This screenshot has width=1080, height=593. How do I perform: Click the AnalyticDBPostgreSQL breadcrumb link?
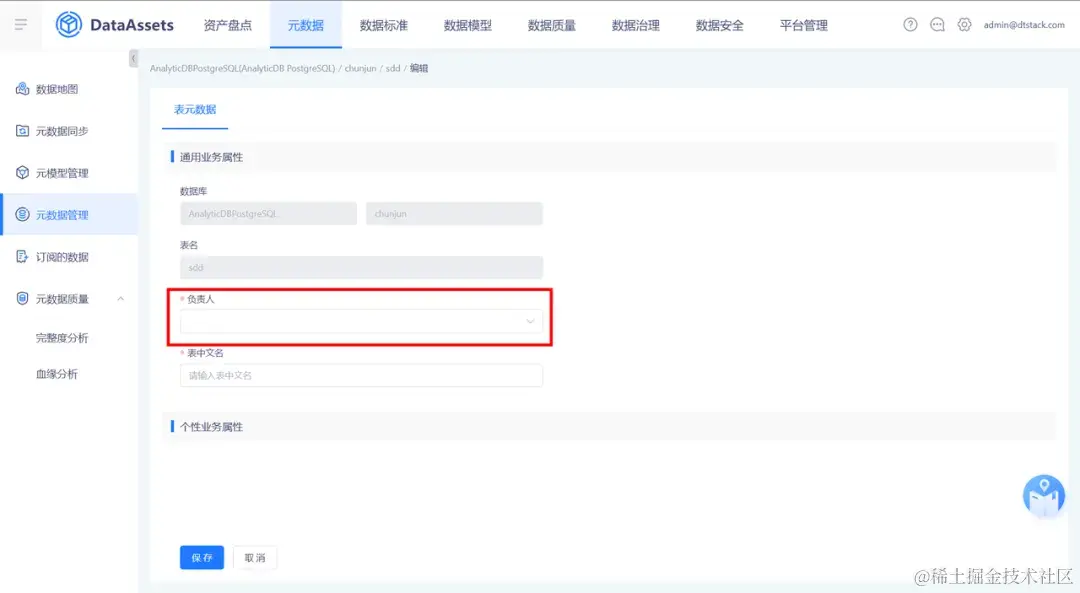[242, 68]
